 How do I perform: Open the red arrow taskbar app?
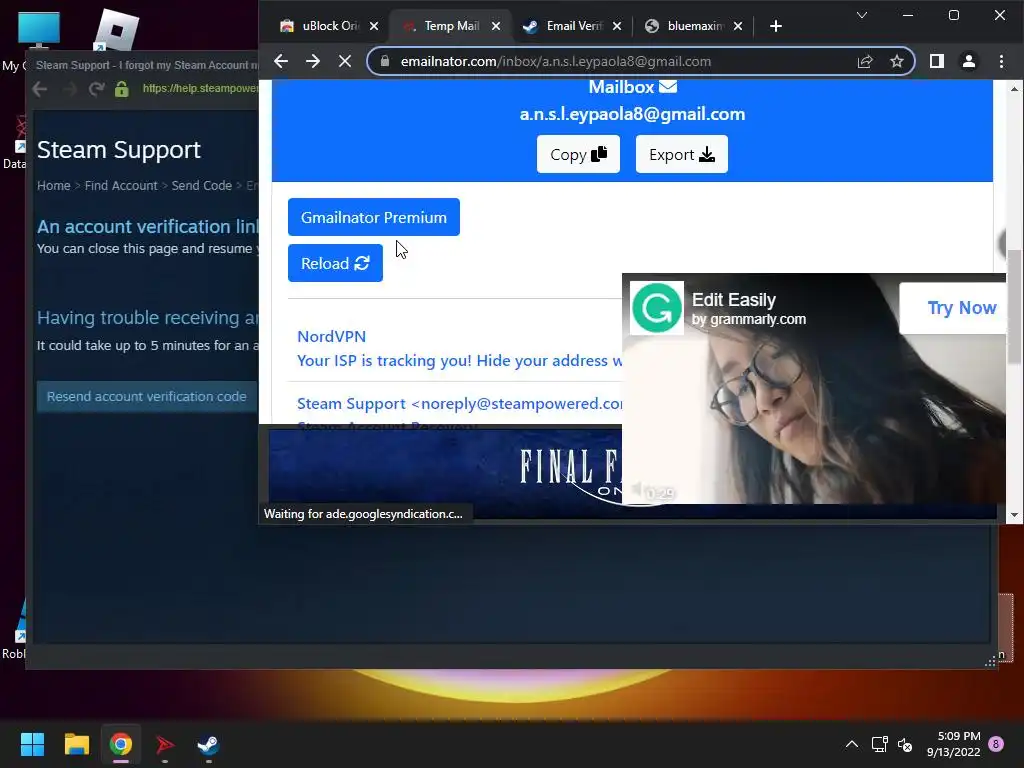tap(165, 744)
